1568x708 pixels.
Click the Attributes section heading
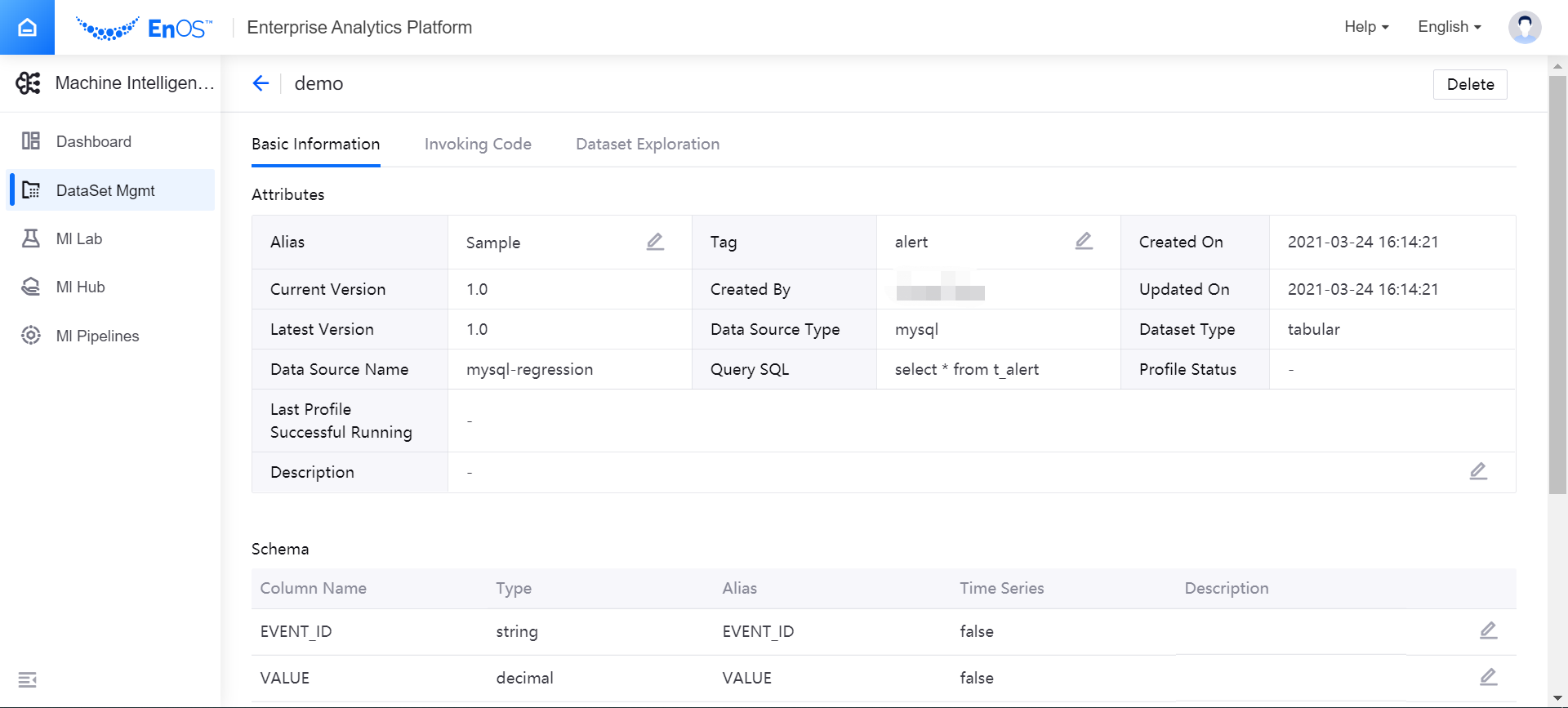tap(287, 194)
